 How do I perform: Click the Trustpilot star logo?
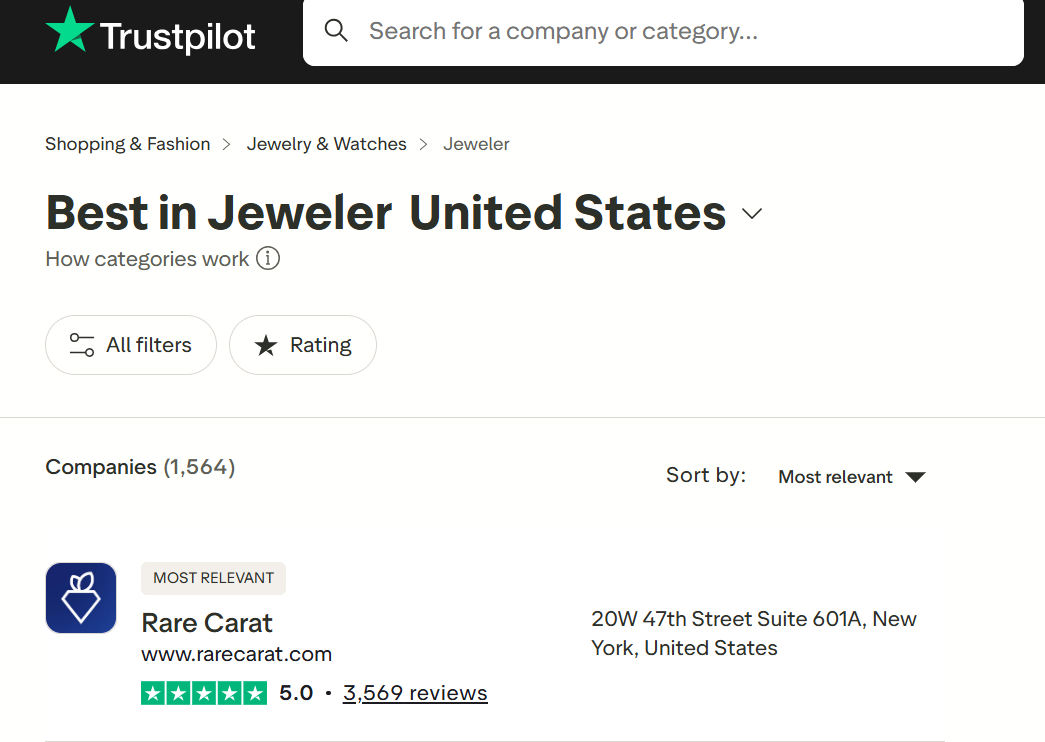point(66,31)
